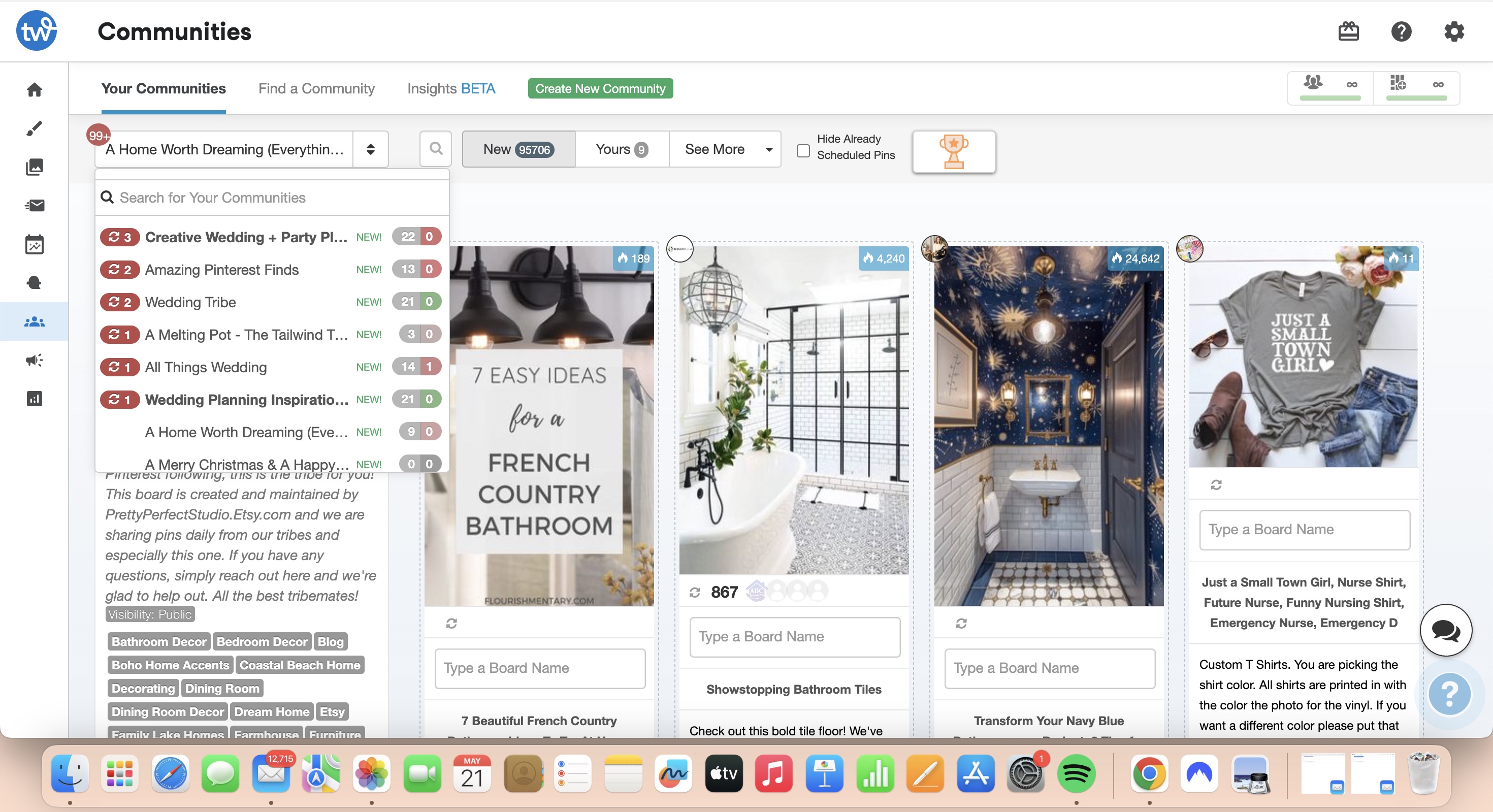Viewport: 1493px width, 812px height.
Task: Click the megaphone ads icon in sidebar
Action: pyautogui.click(x=34, y=360)
